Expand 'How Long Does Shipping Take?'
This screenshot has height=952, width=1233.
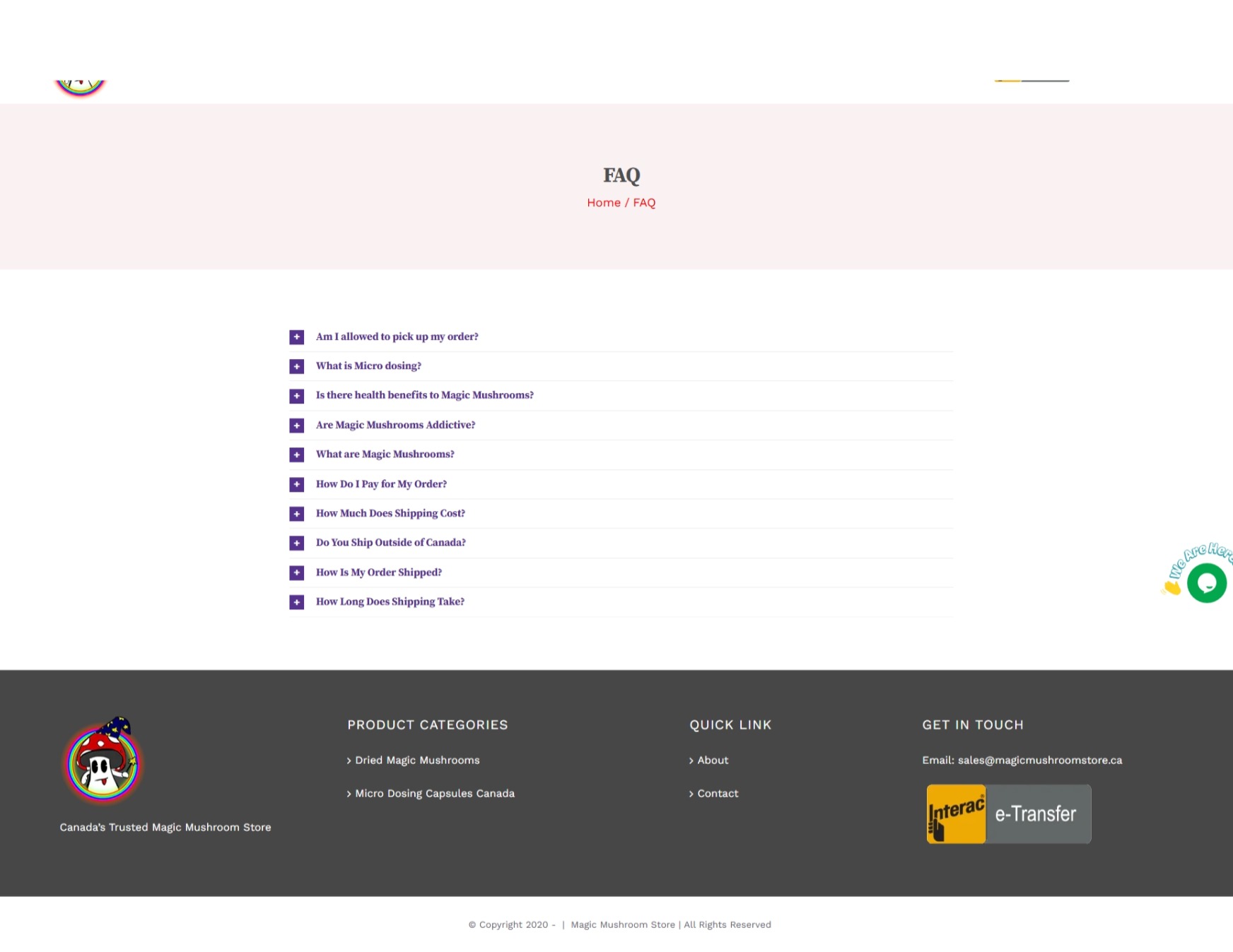(x=390, y=601)
